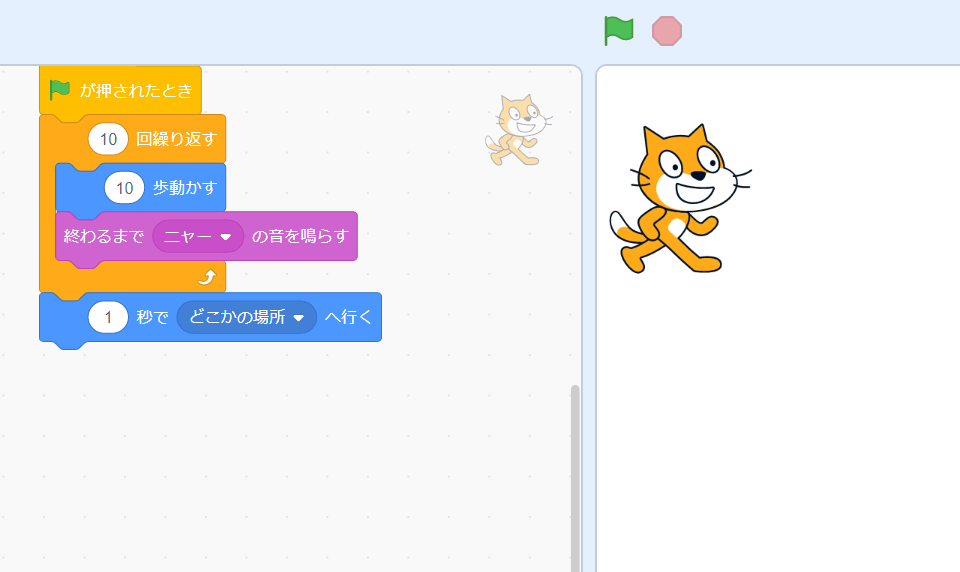Screen dimensions: 960x572
Task: Edit the move steps 10 field
Action: coord(124,187)
